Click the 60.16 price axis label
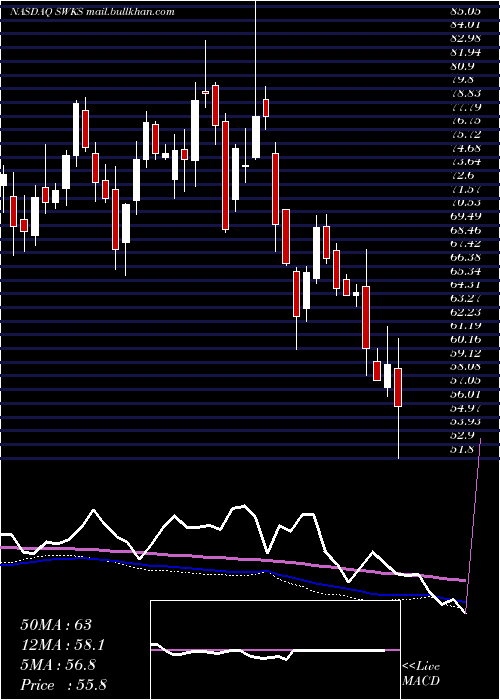Viewport: 500px width, 700px height. point(466,342)
